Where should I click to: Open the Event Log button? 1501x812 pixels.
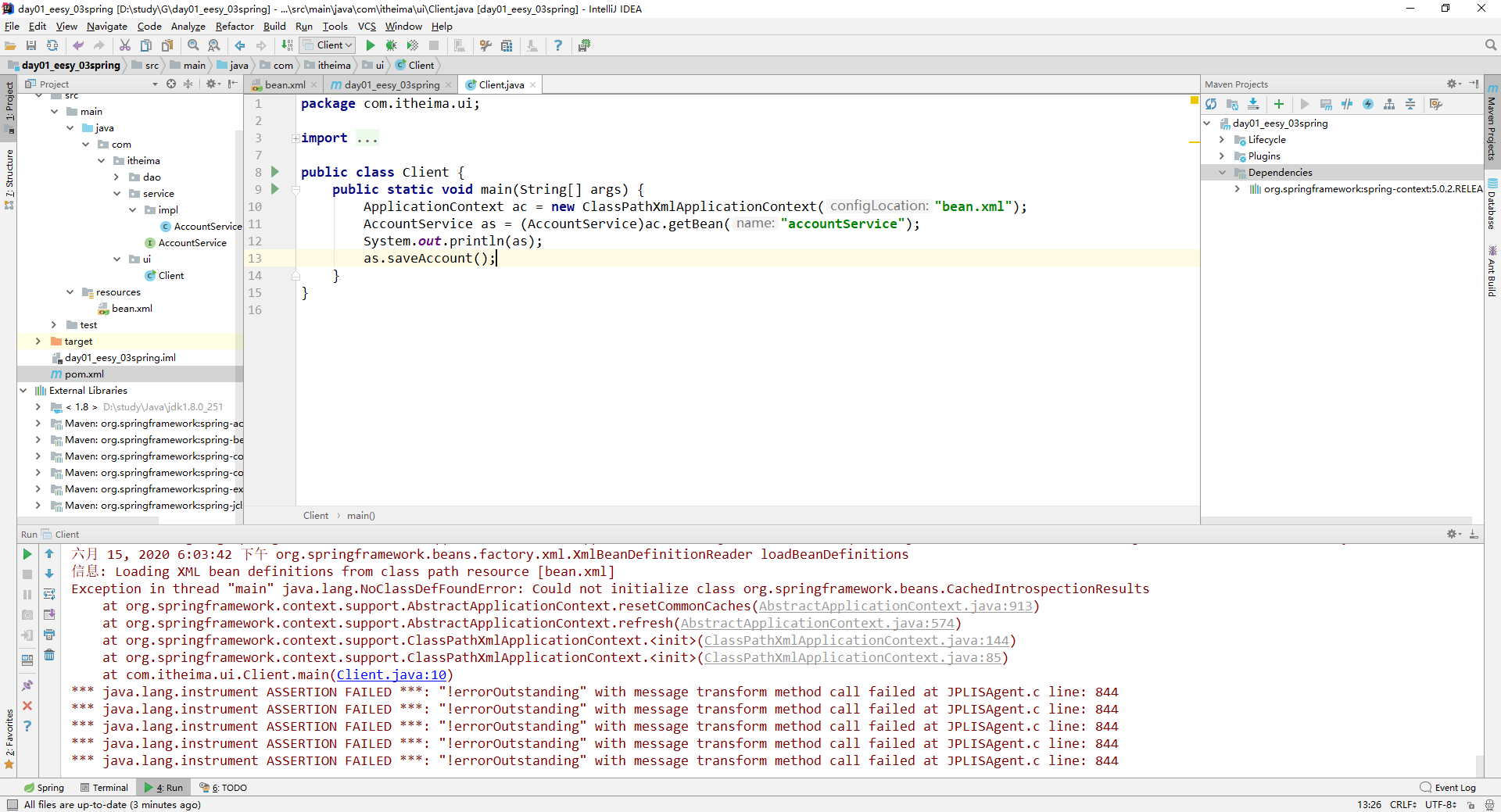point(1449,788)
